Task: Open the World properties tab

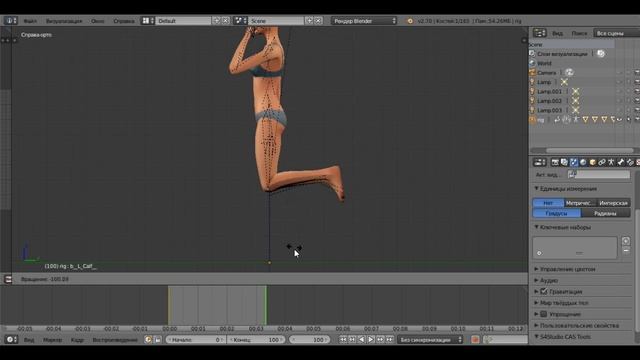Action: (x=583, y=162)
